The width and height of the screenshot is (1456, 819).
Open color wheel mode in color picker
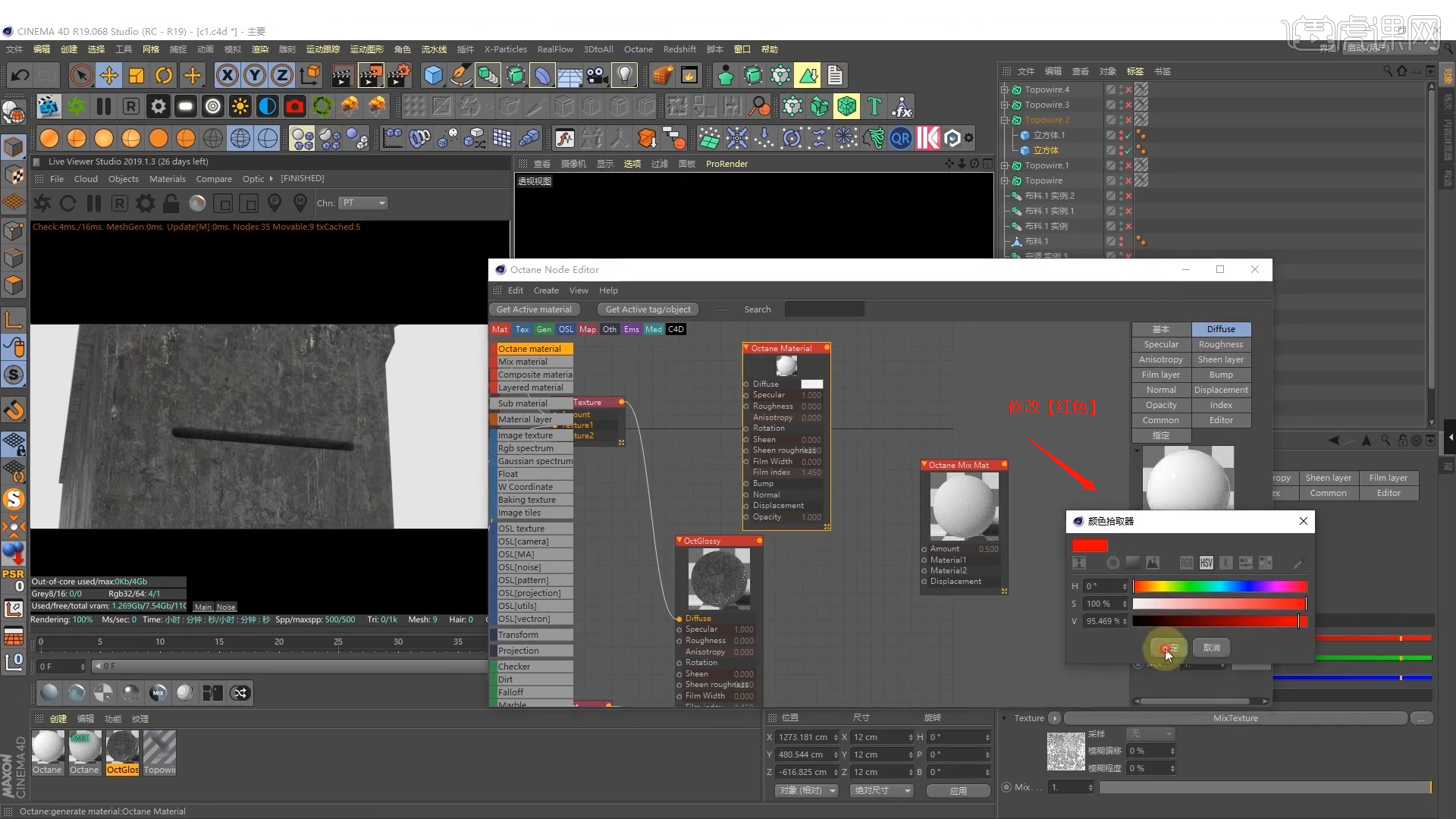click(1112, 563)
